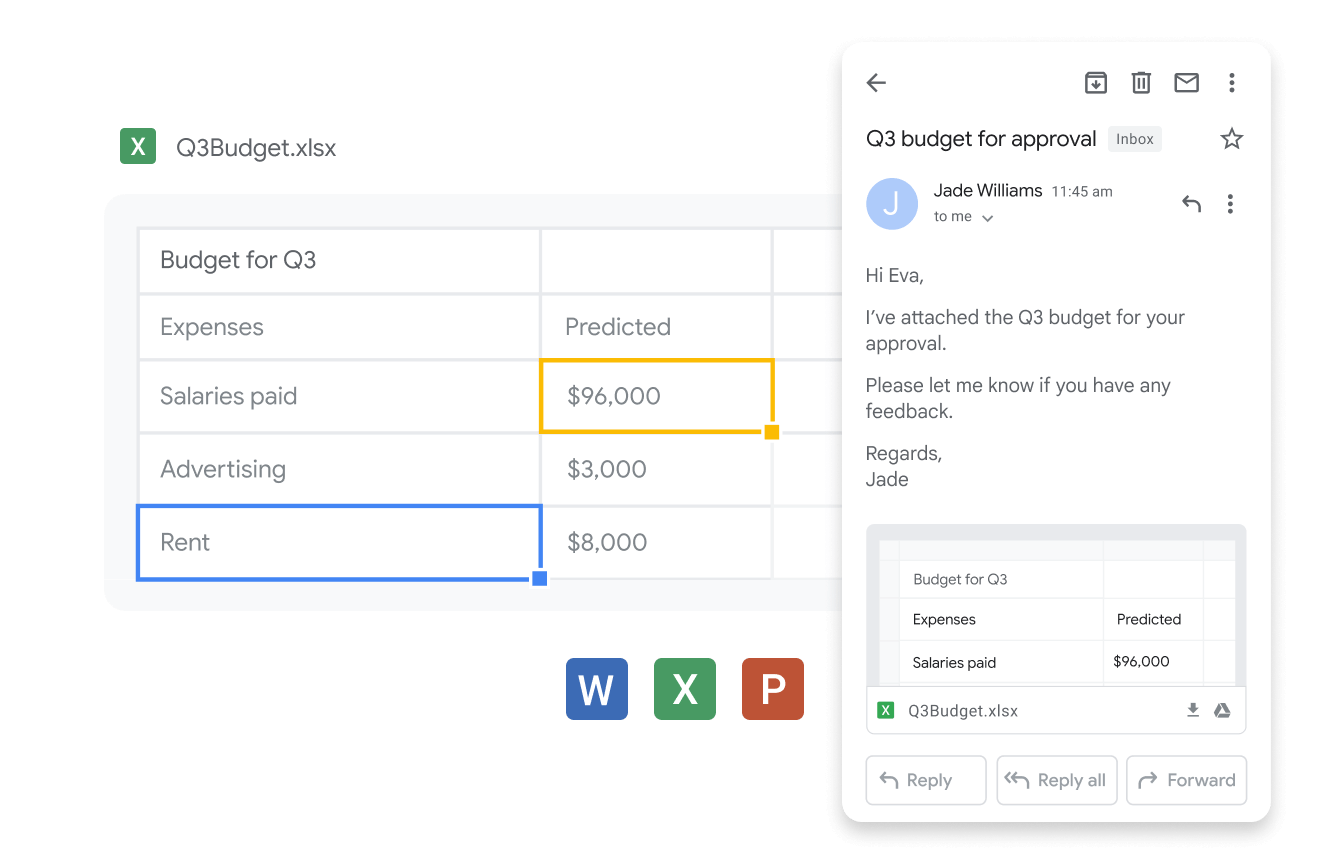The width and height of the screenshot is (1332, 864).
Task: Archive the Q3 budget email
Action: (x=1096, y=83)
